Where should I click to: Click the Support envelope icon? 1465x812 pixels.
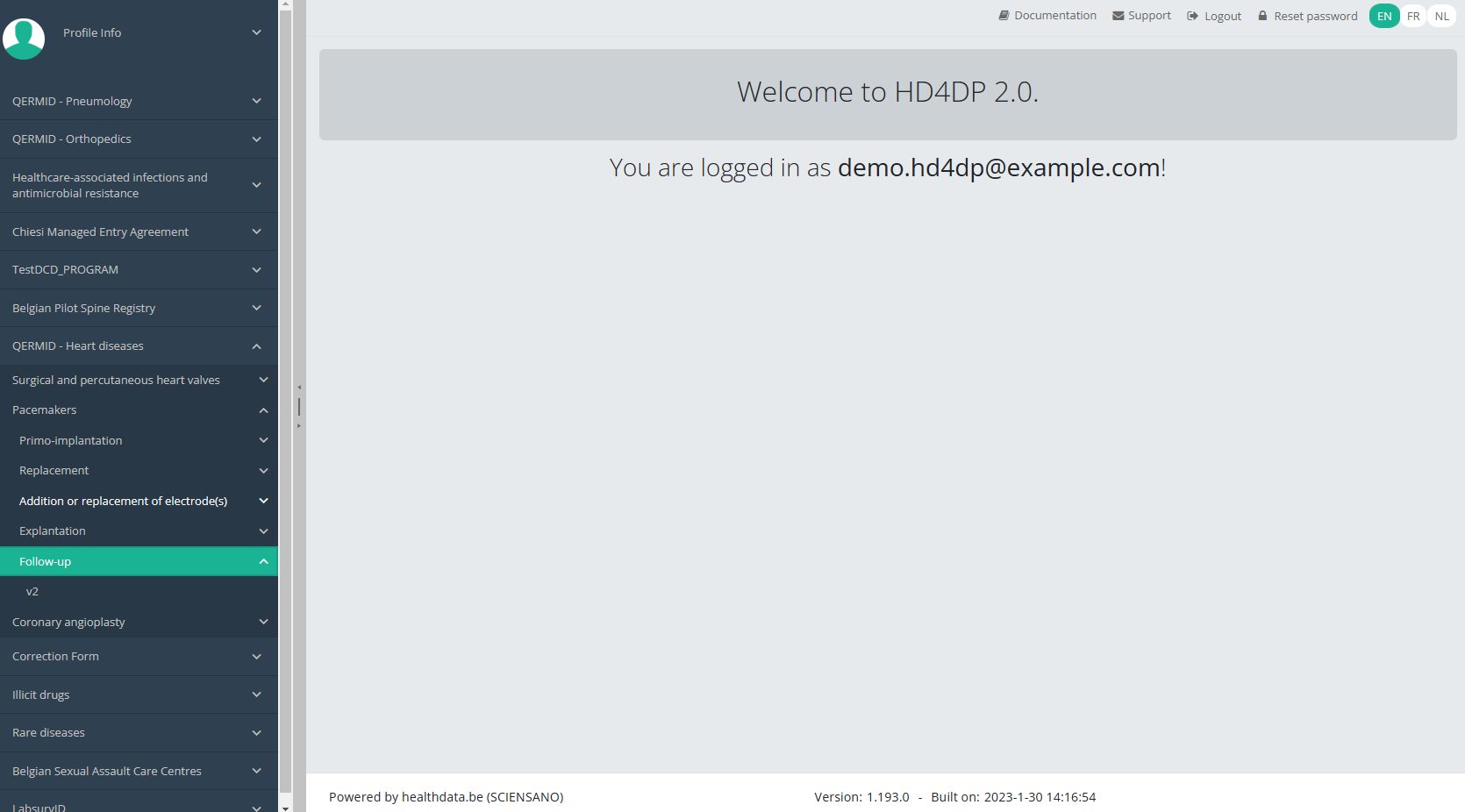coord(1118,16)
